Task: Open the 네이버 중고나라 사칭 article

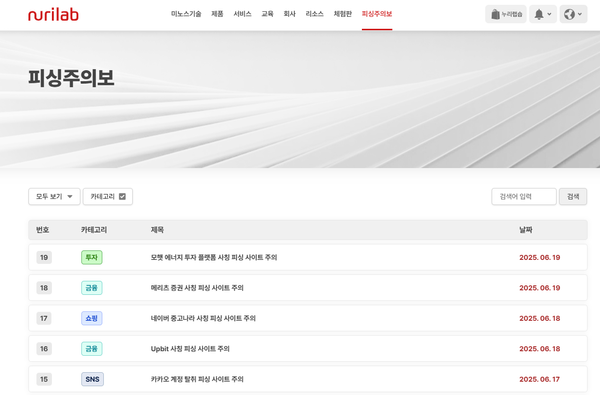Action: [203, 318]
